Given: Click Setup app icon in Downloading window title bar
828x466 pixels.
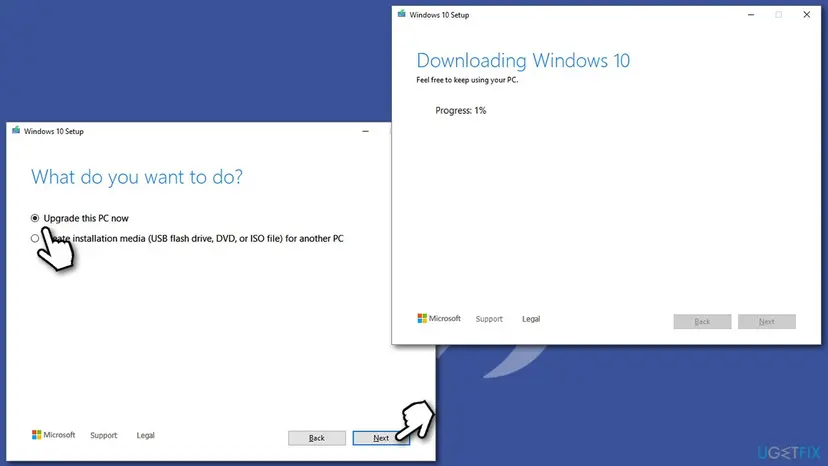Looking at the screenshot, I should pos(402,14).
